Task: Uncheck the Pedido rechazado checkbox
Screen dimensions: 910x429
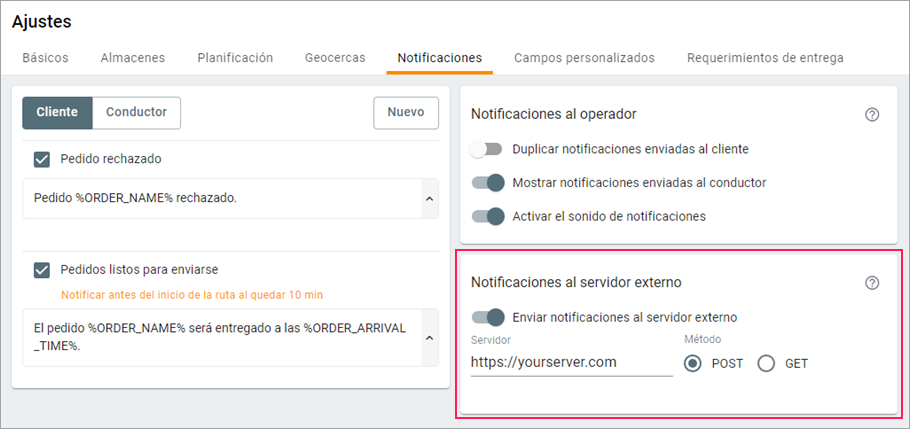Action: point(42,159)
